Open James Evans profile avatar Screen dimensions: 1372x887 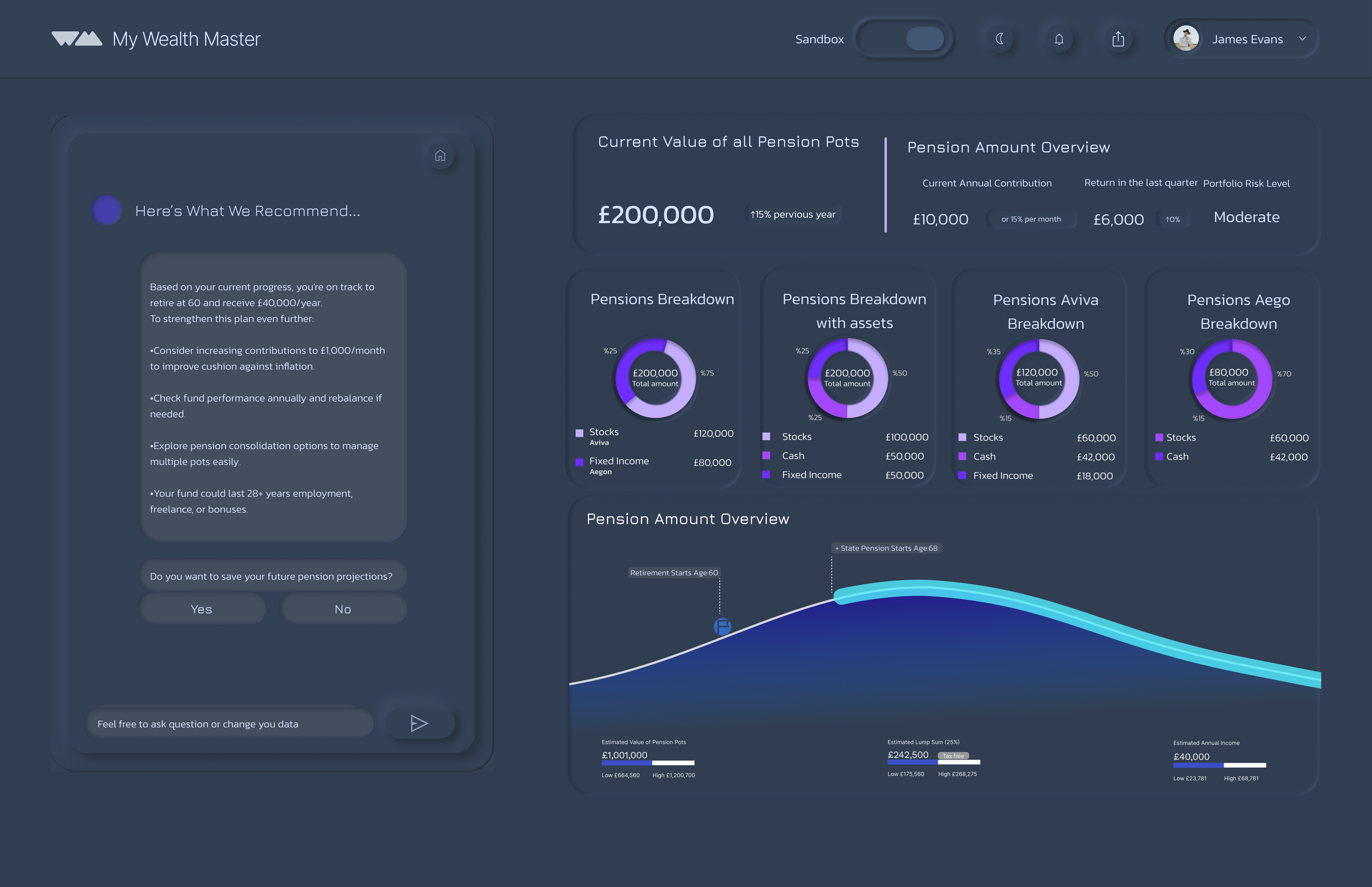(x=1185, y=38)
